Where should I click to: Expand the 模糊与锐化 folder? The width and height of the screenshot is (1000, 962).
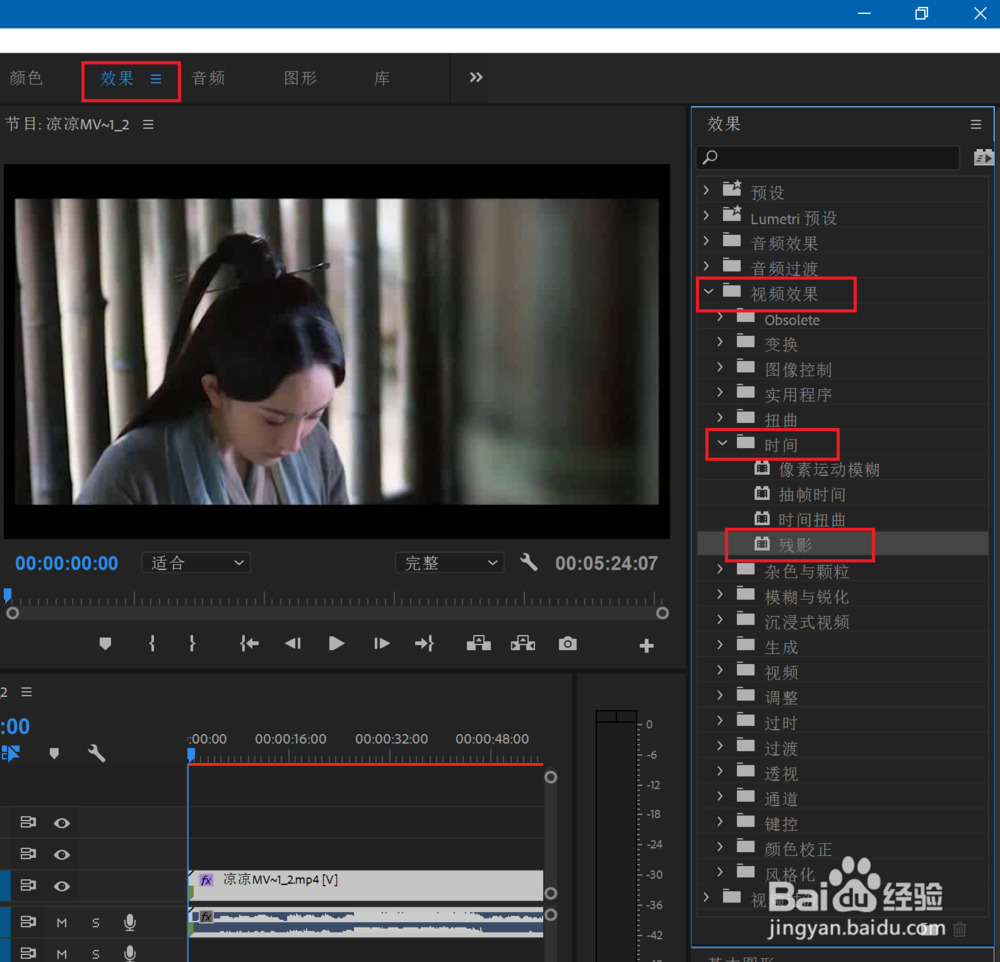click(x=720, y=594)
